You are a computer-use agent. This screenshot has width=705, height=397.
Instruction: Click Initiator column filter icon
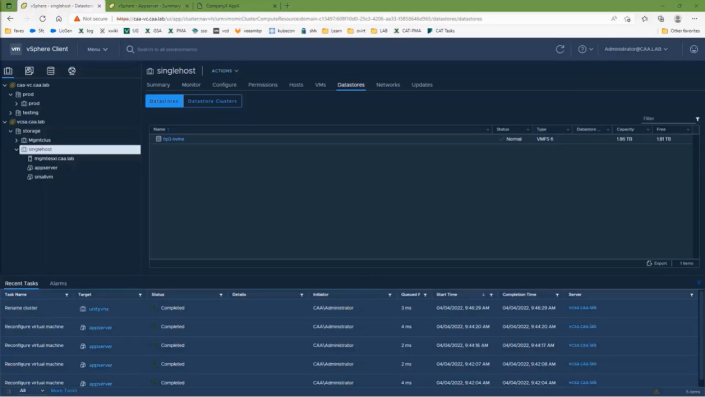pyautogui.click(x=390, y=295)
